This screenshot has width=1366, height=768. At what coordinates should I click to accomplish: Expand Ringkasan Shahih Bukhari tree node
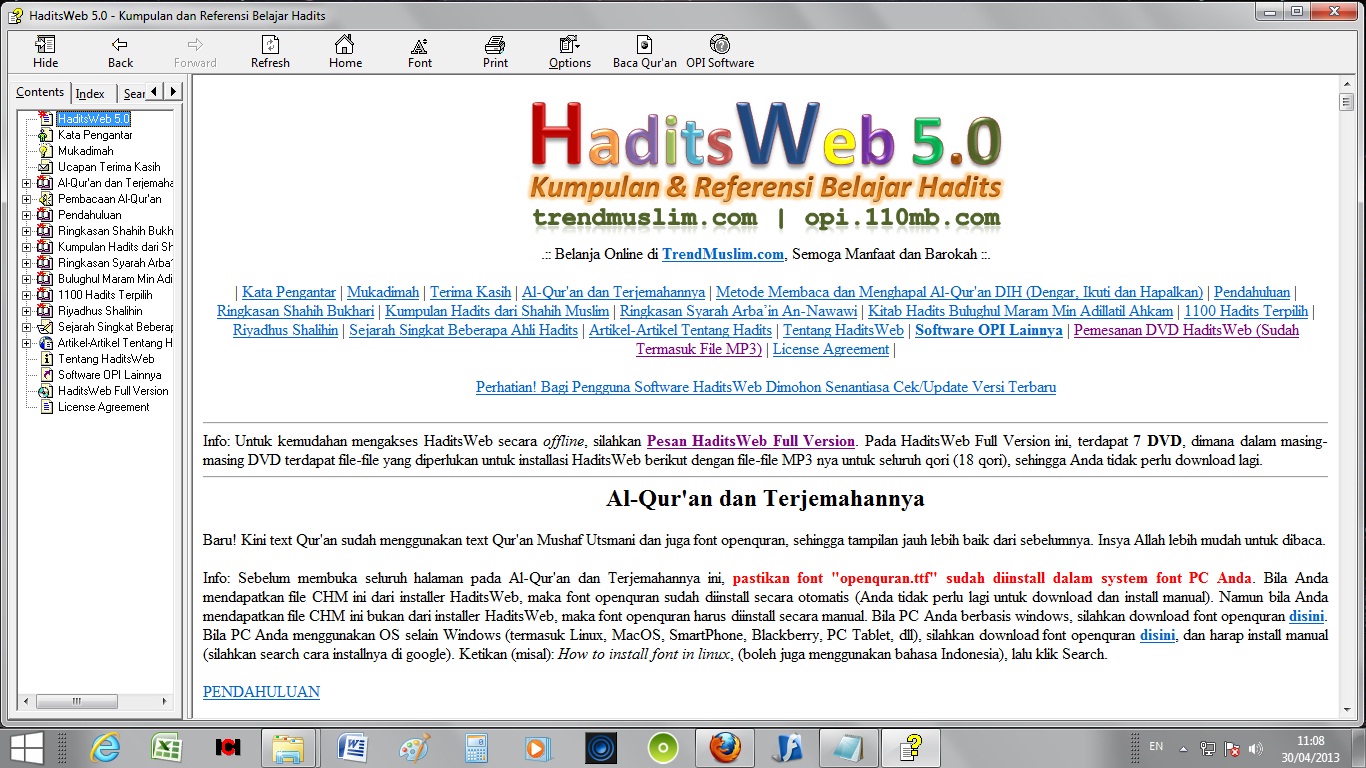point(26,231)
